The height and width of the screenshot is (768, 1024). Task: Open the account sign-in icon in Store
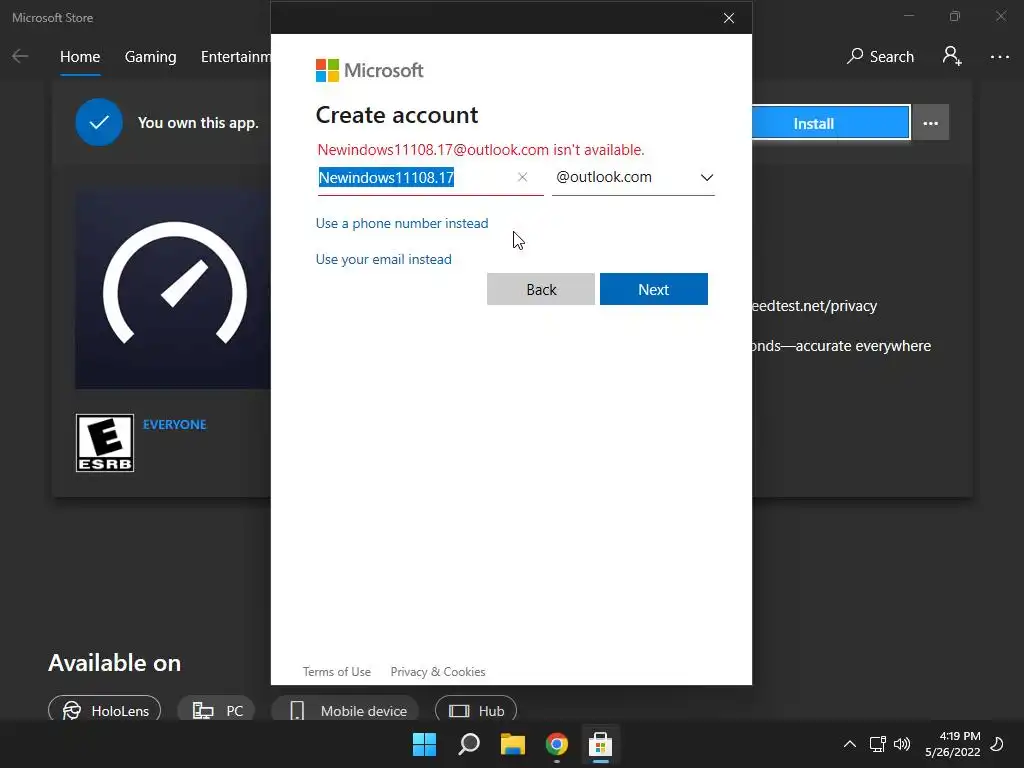(x=952, y=56)
